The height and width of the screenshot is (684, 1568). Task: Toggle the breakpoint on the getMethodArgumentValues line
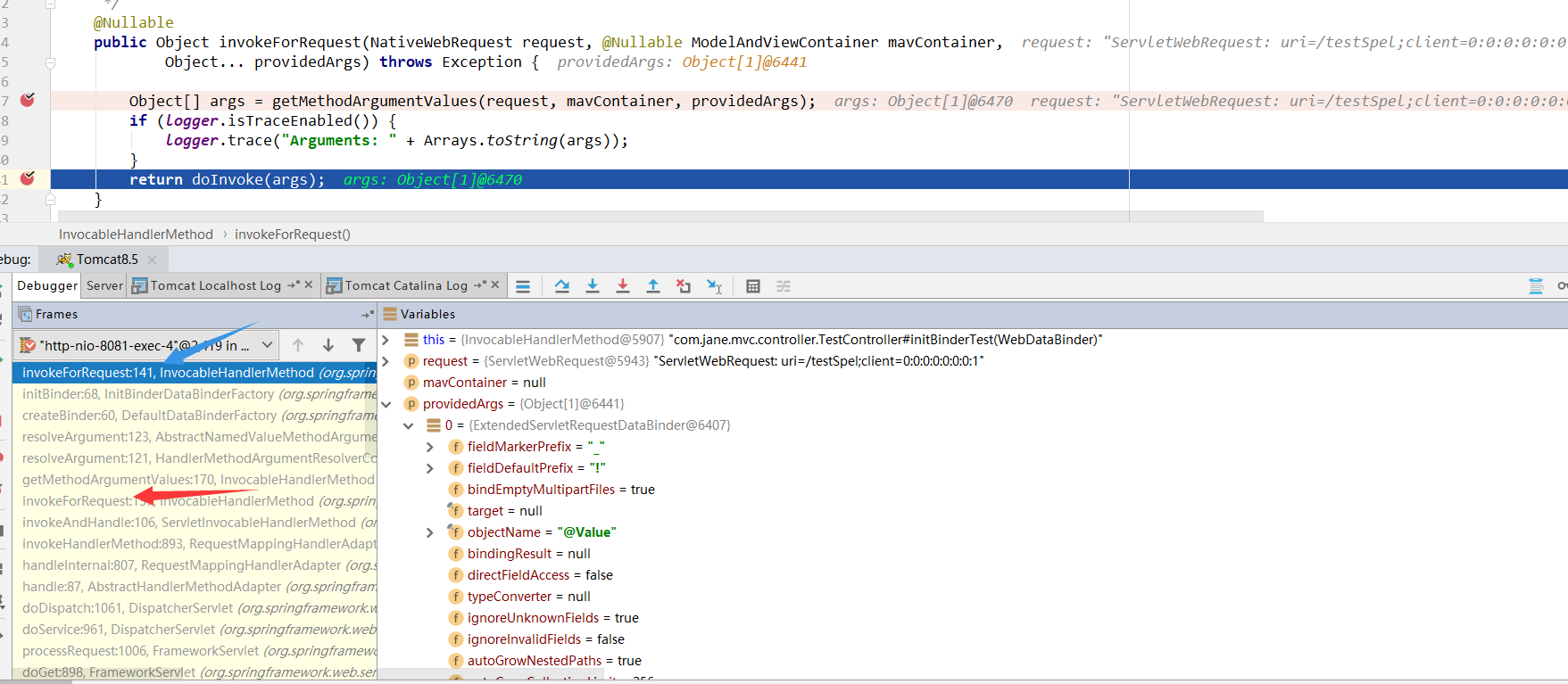coord(28,100)
